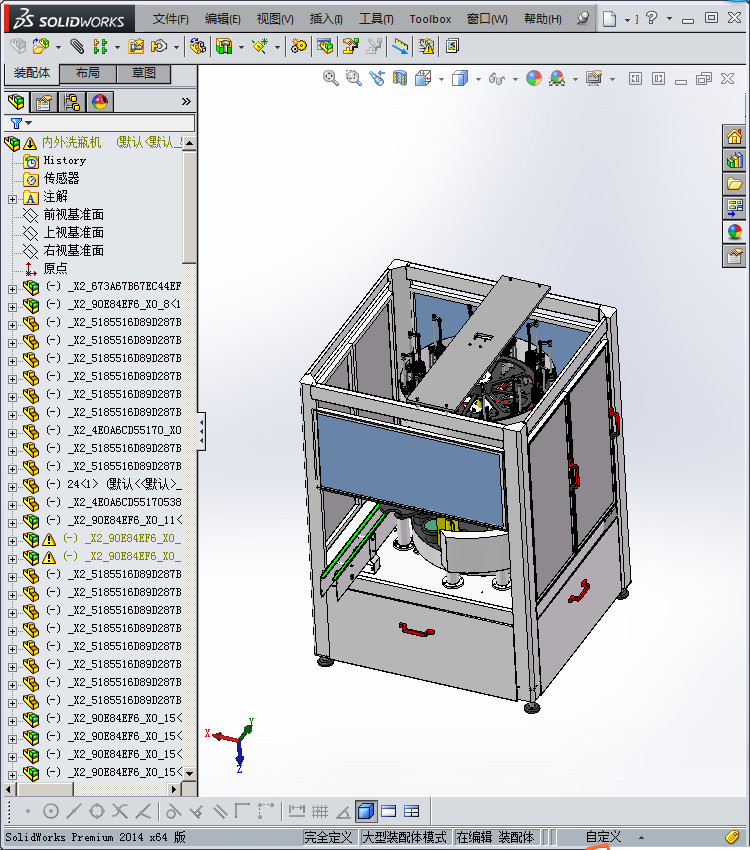The width and height of the screenshot is (750, 850).
Task: Open the 工具(T) menu
Action: 376,19
